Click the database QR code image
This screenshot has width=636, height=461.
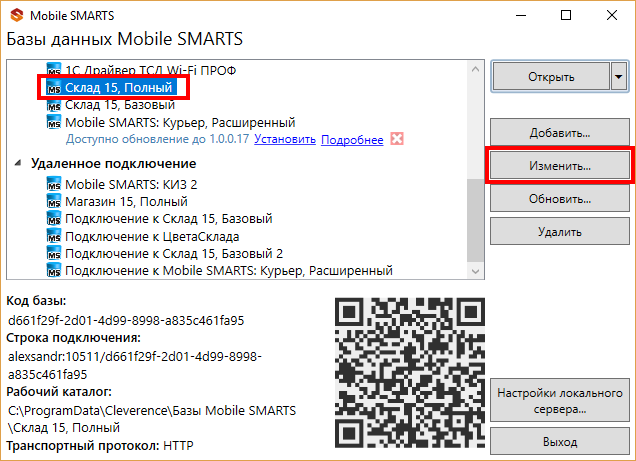pyautogui.click(x=410, y=373)
